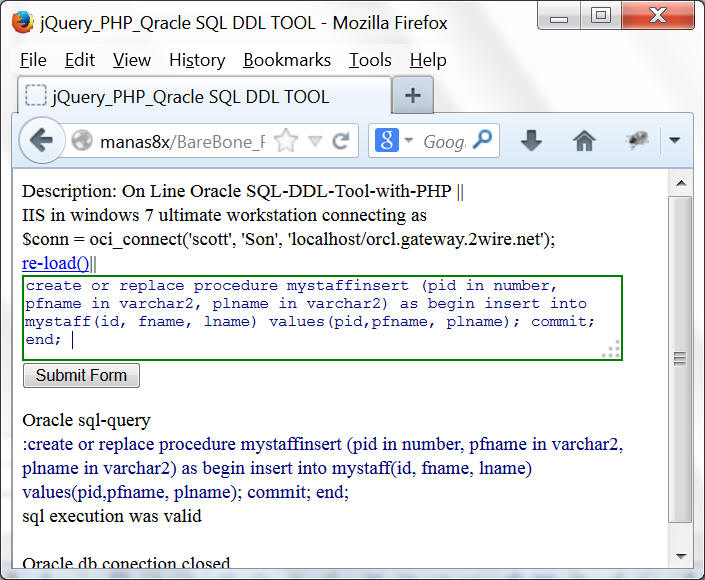Image resolution: width=705 pixels, height=580 pixels.
Task: Open the View menu
Action: (132, 60)
